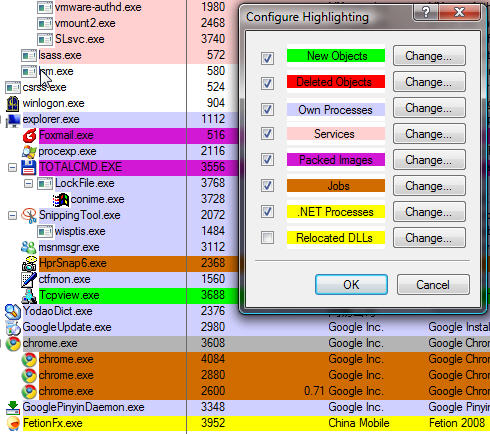Image resolution: width=490 pixels, height=434 pixels.
Task: Click the chrome.exe icon for PID 2600
Action: pyautogui.click(x=29, y=392)
